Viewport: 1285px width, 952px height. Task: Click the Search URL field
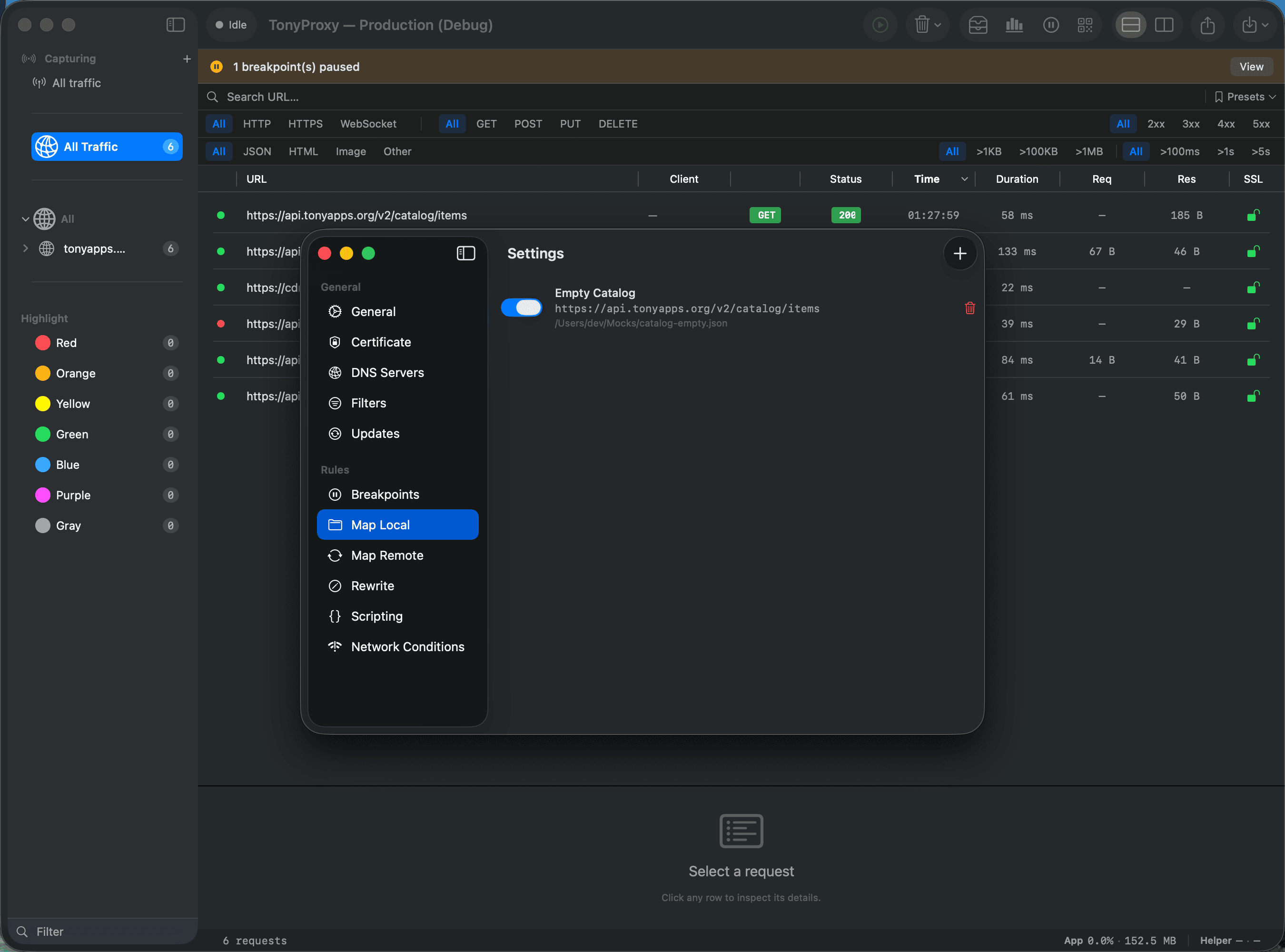coord(703,97)
